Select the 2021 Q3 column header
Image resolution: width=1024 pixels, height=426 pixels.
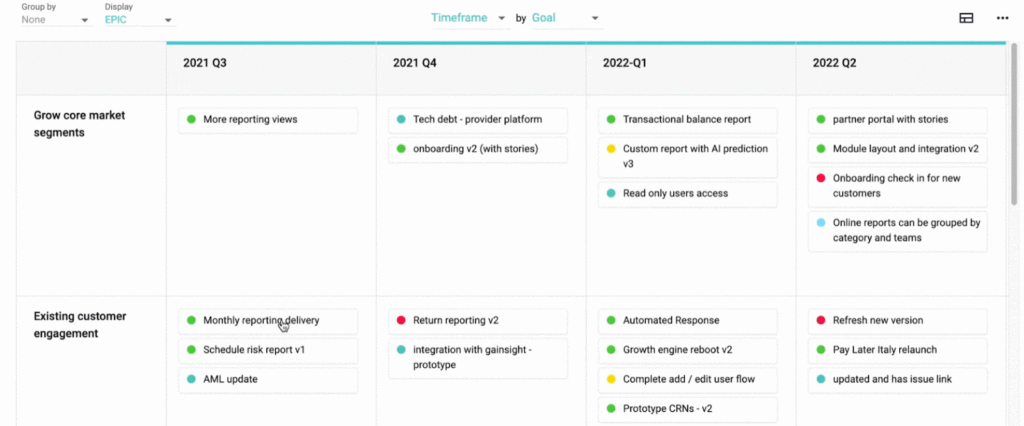(204, 63)
